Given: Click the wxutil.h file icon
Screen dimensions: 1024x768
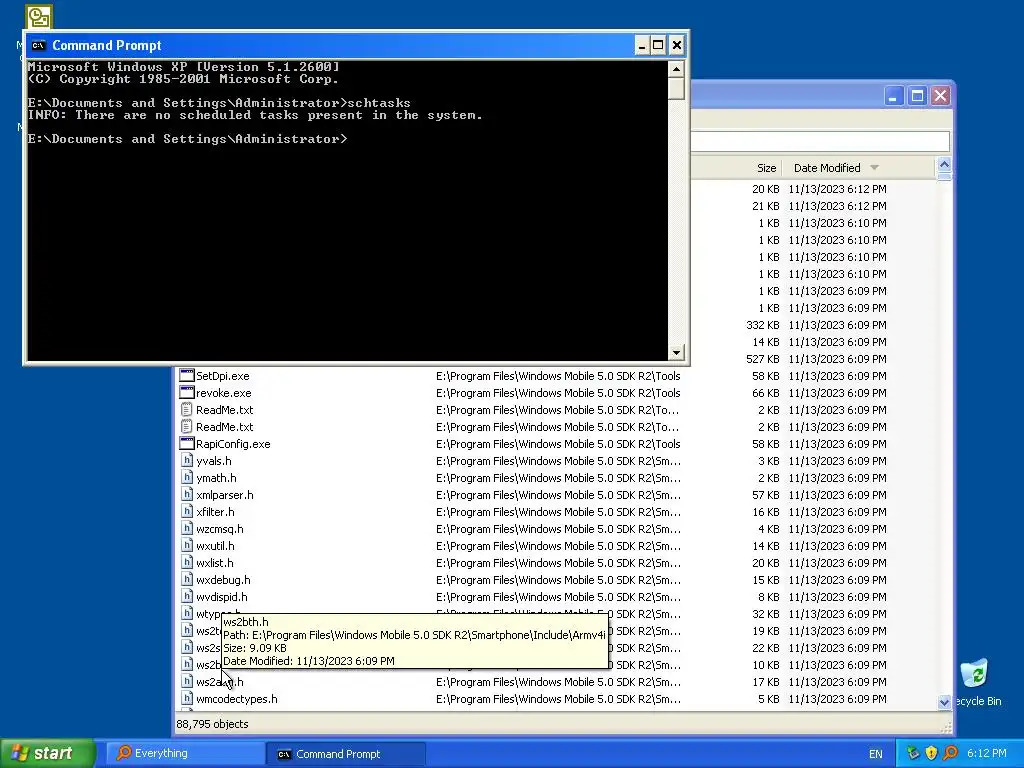Looking at the screenshot, I should point(187,545).
